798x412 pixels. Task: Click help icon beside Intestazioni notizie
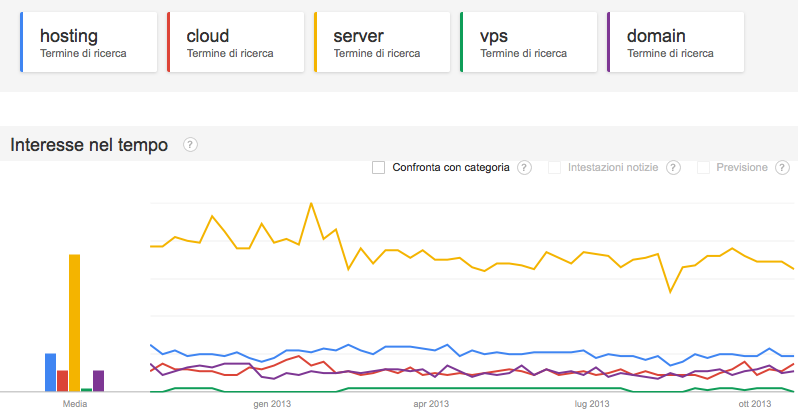(x=673, y=167)
